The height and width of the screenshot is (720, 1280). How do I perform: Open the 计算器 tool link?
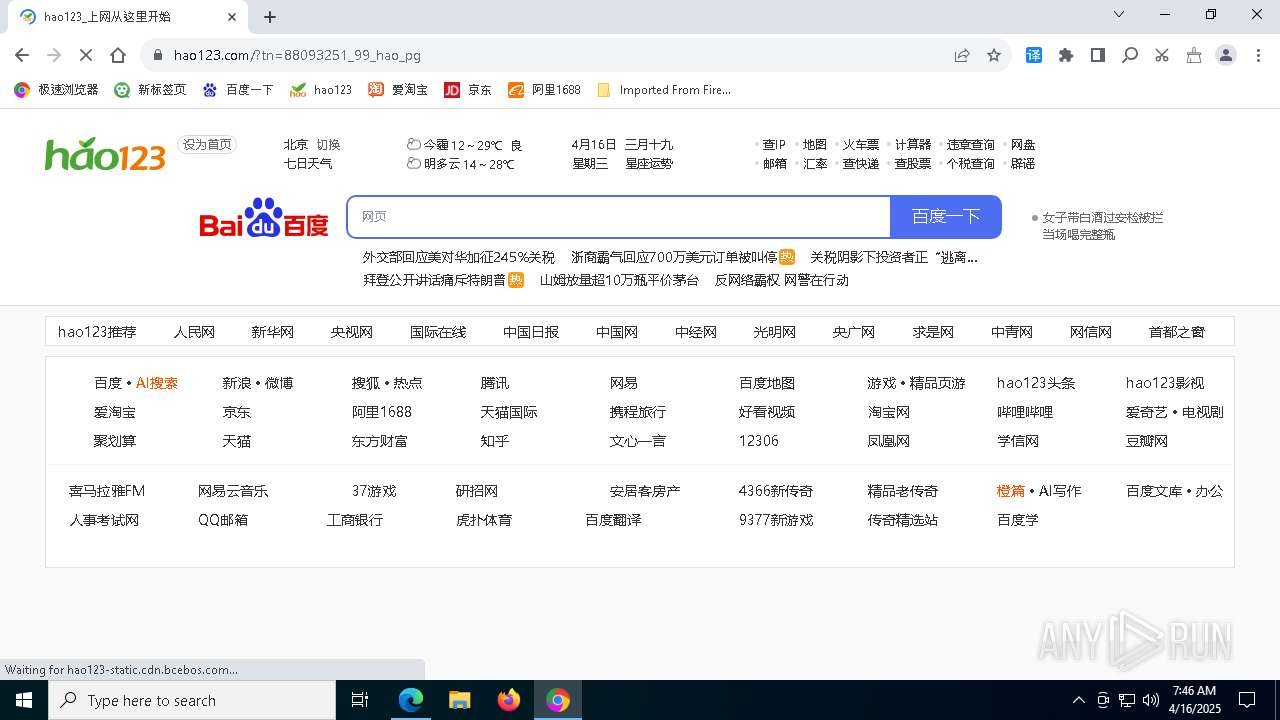pos(913,145)
